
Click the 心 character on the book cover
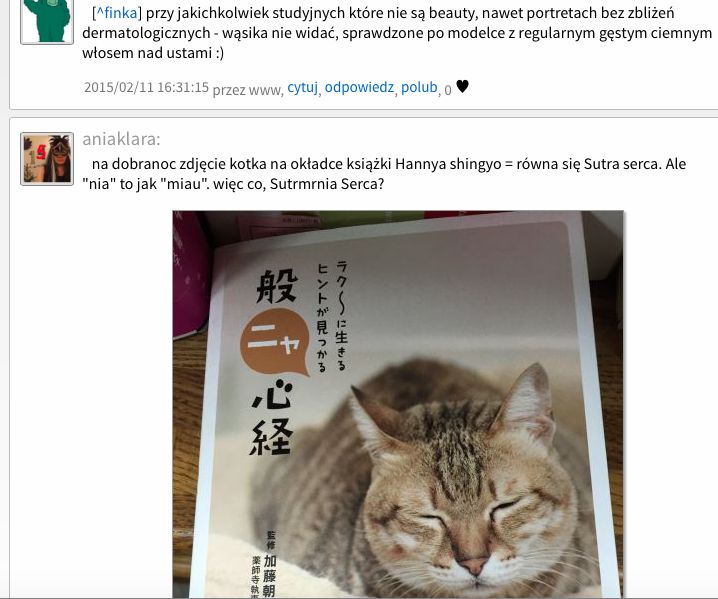(x=271, y=395)
